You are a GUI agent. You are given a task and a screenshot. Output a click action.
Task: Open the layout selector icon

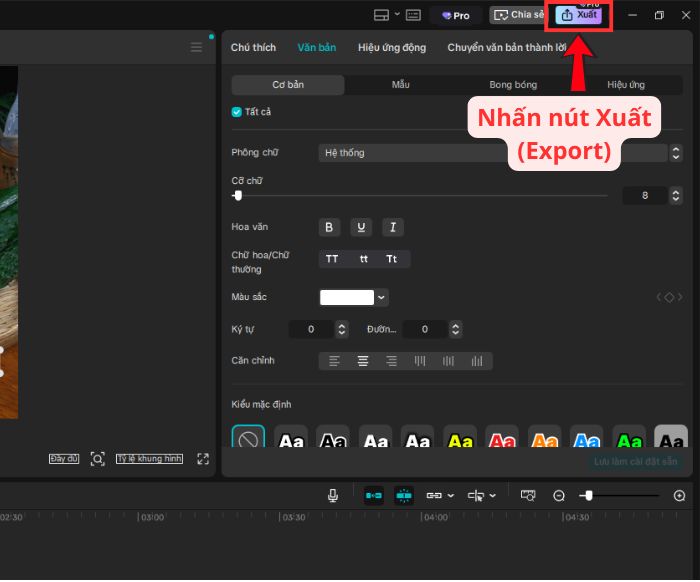[381, 15]
